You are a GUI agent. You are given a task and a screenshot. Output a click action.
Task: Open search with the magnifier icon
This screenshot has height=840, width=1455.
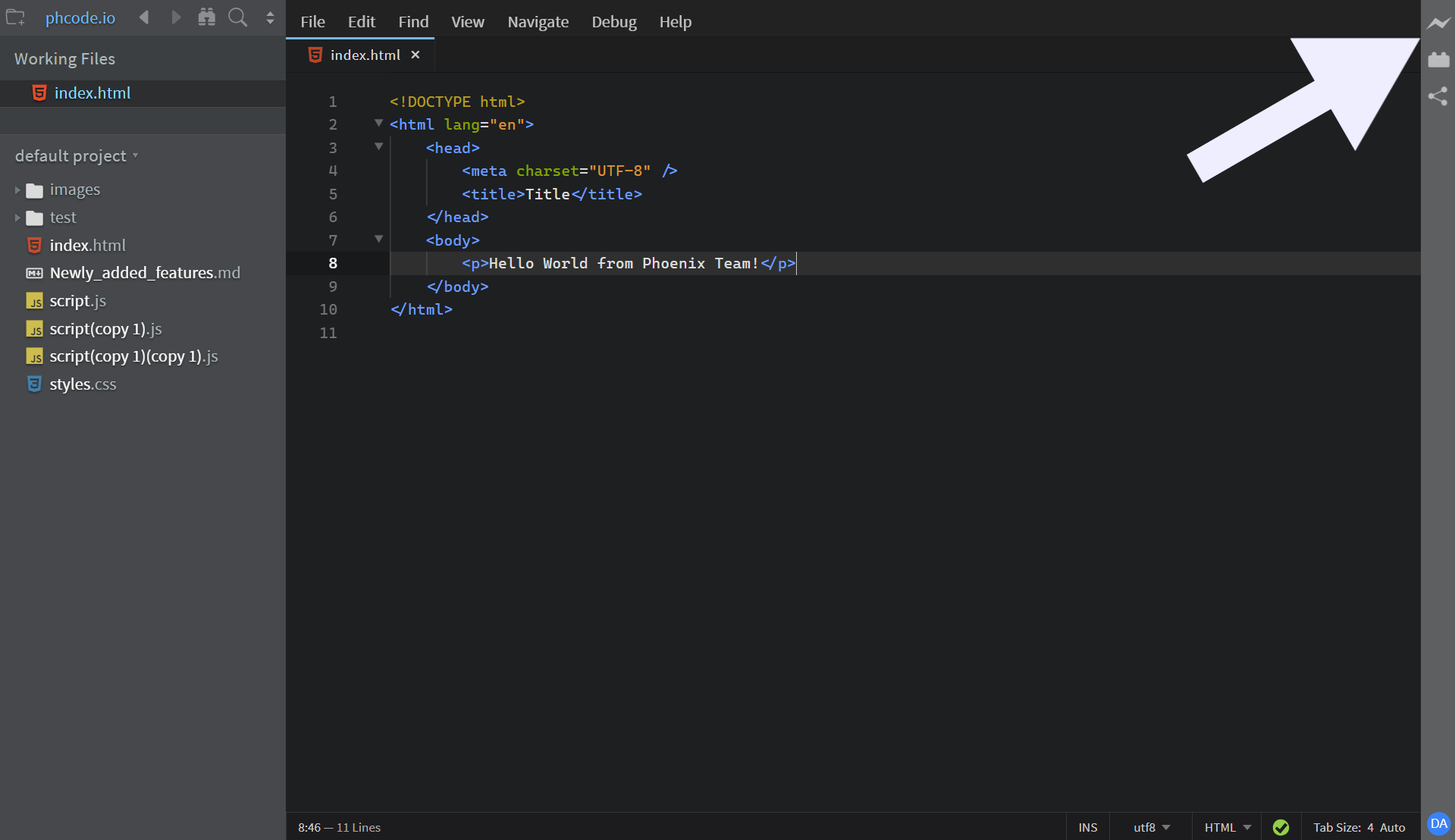(237, 17)
